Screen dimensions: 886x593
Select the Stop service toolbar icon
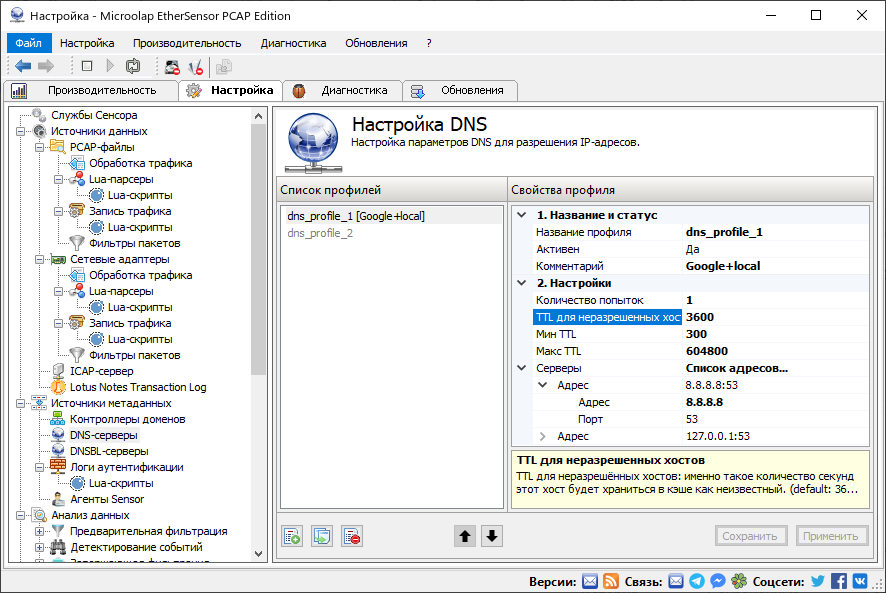(x=88, y=66)
